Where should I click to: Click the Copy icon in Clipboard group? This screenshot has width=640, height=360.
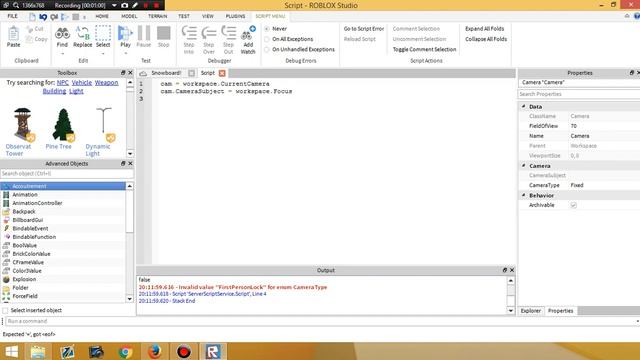click(29, 39)
